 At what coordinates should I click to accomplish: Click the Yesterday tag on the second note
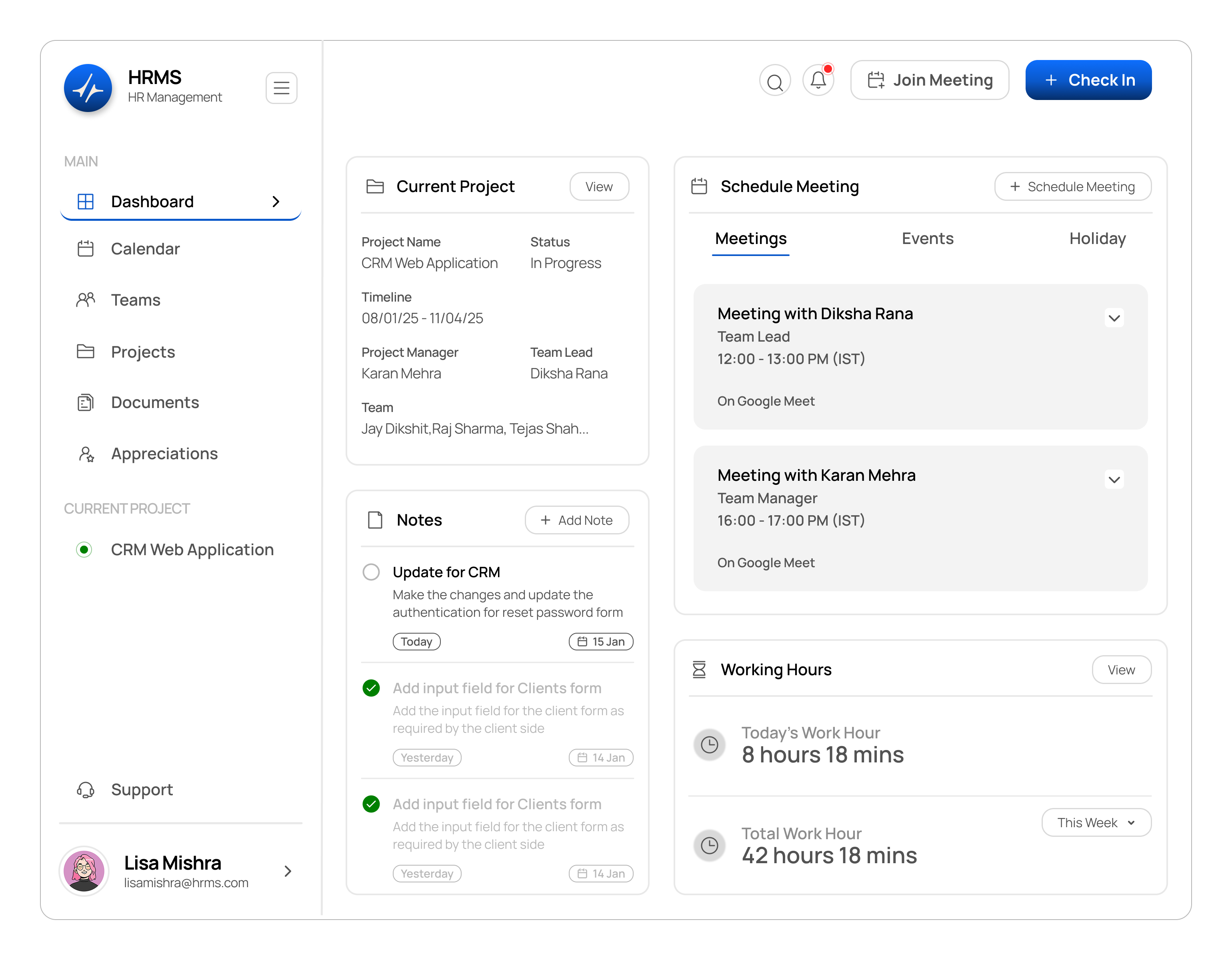tap(427, 758)
